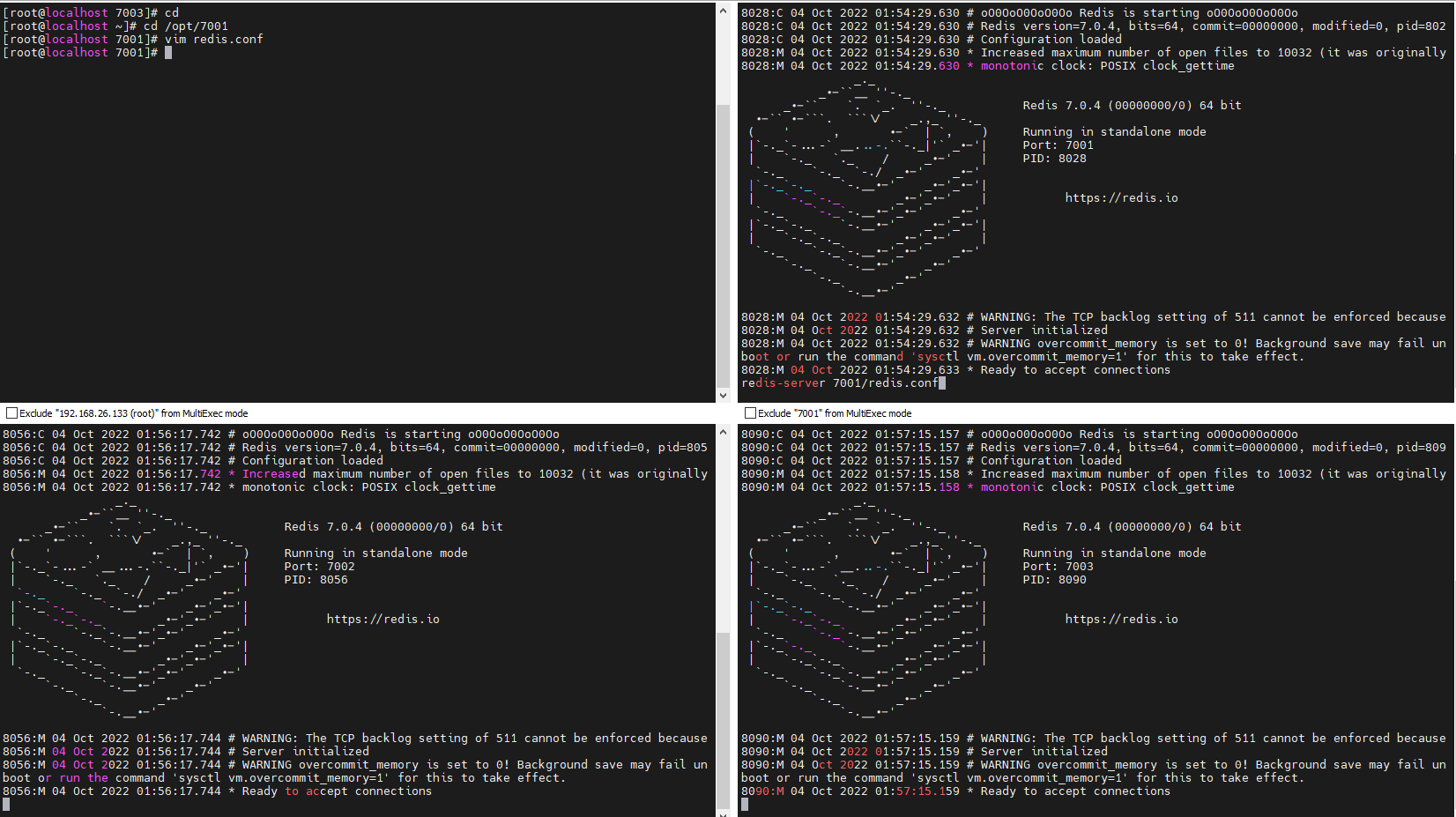Tick Exclude "7001" from MultiExec mode checkbox
Viewport: 1456px width, 817px height.
coord(750,413)
